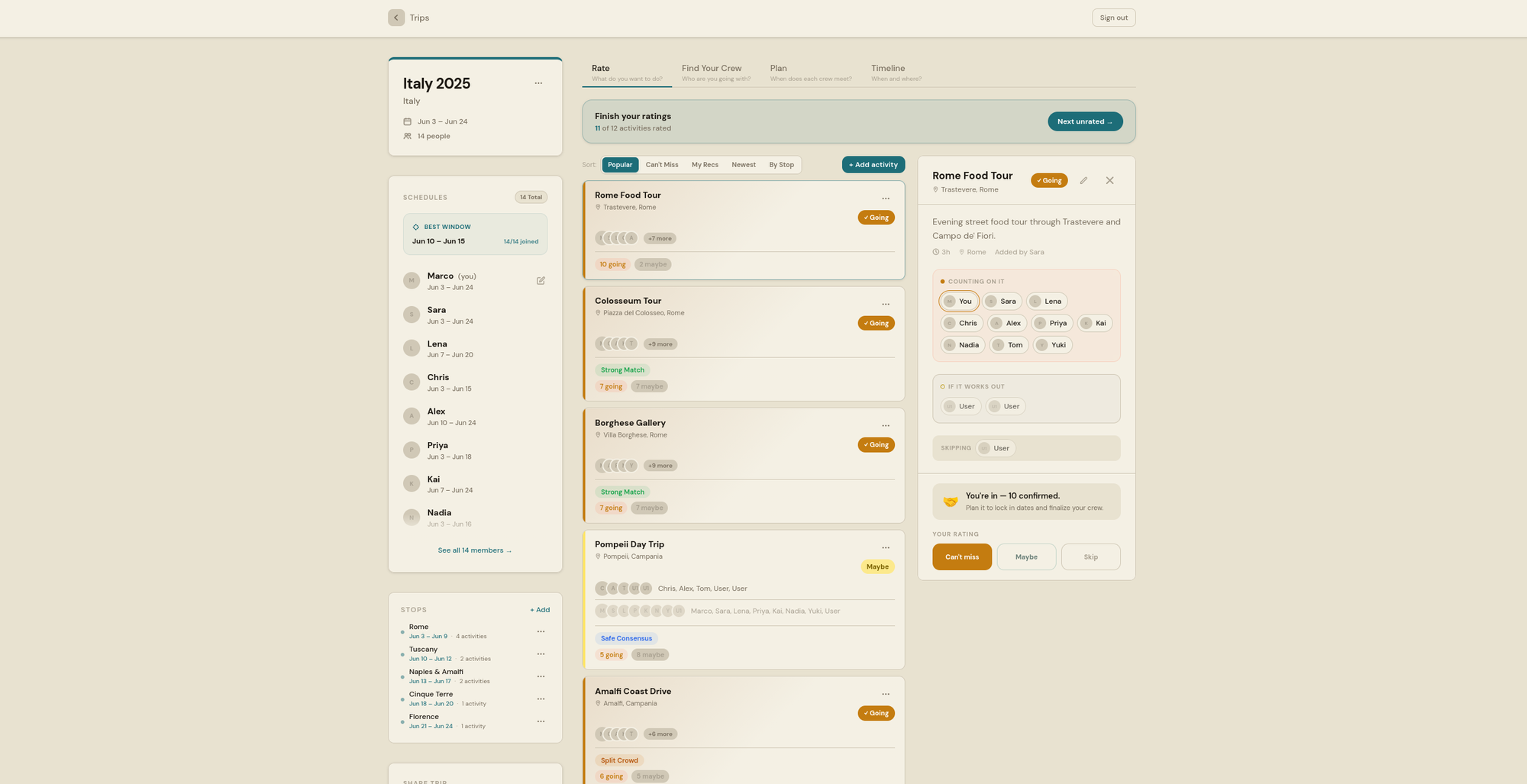Click the back arrow next to Trips
Viewport: 1527px width, 784px height.
395,18
